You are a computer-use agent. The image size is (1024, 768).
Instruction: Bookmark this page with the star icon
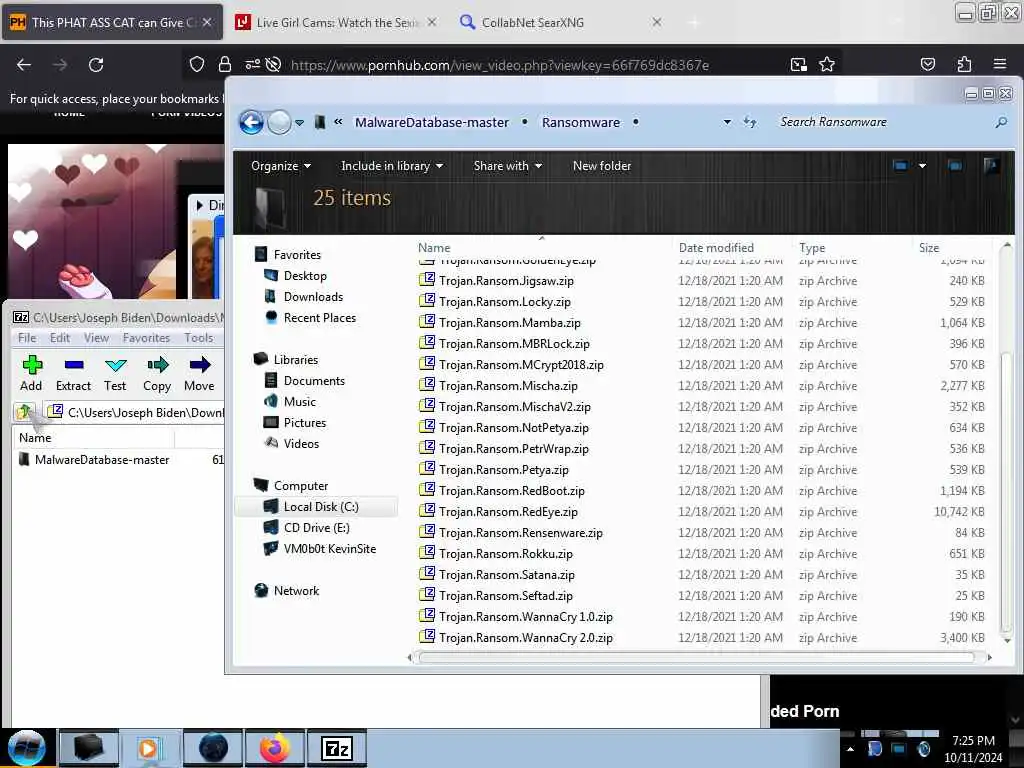coord(827,64)
